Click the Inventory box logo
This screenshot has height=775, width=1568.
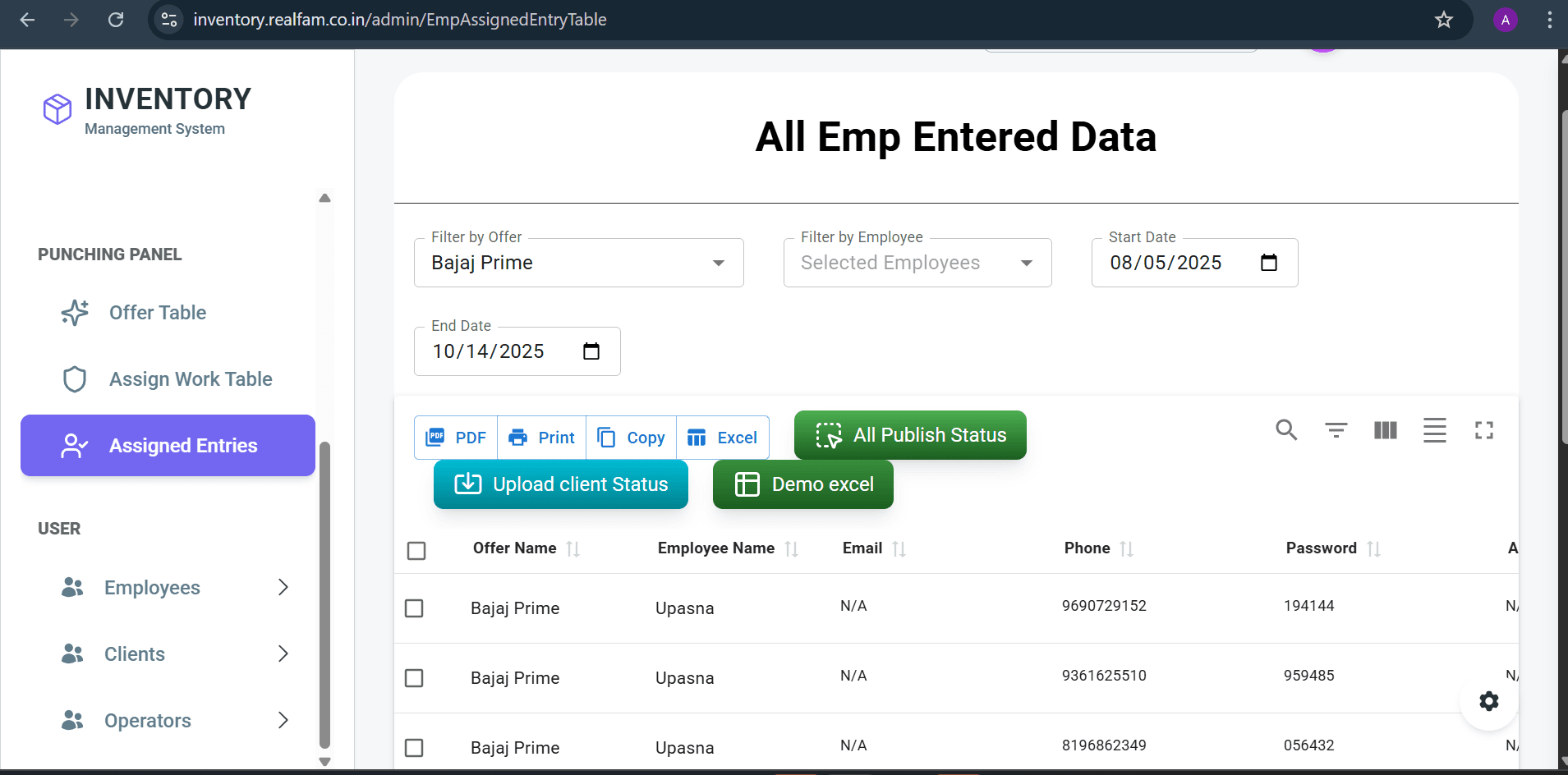click(55, 108)
